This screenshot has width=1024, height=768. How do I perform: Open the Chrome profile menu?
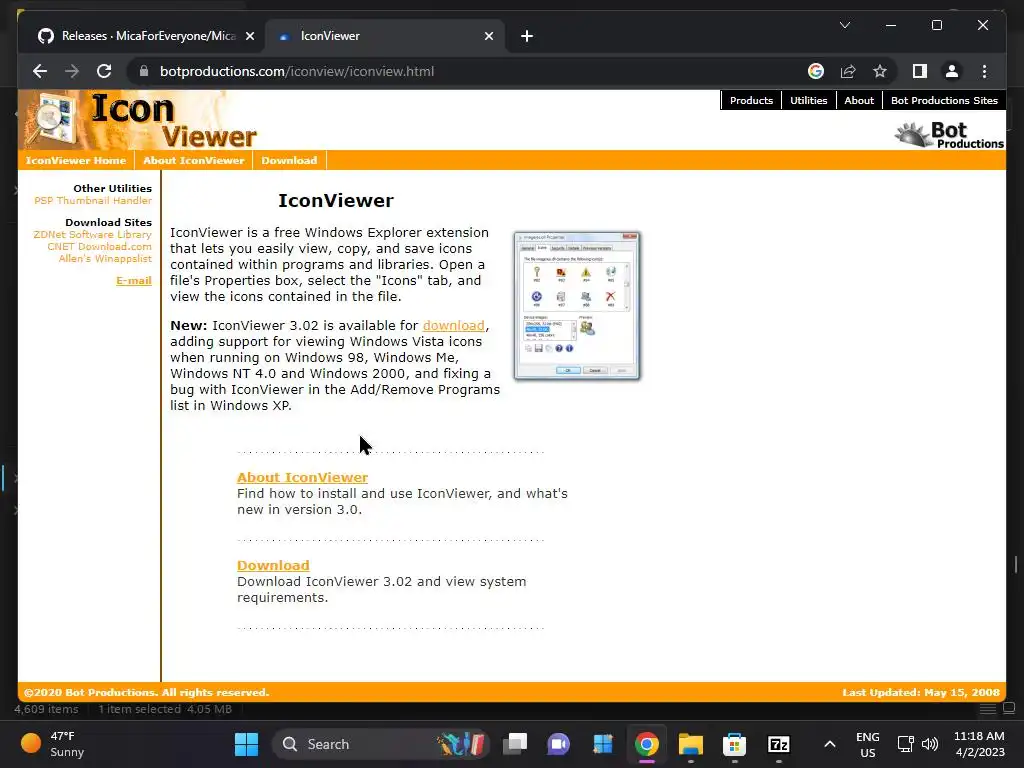click(x=952, y=71)
